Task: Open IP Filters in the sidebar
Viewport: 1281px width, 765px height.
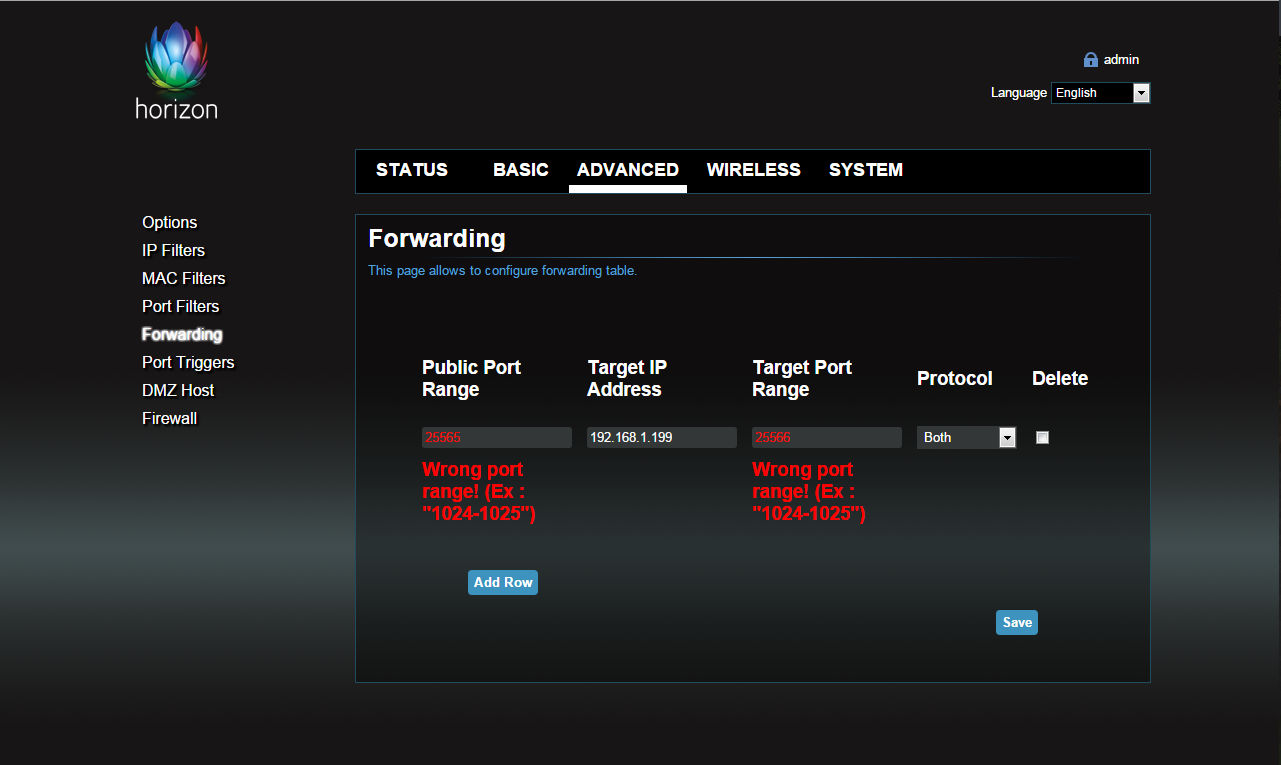Action: pyautogui.click(x=174, y=251)
